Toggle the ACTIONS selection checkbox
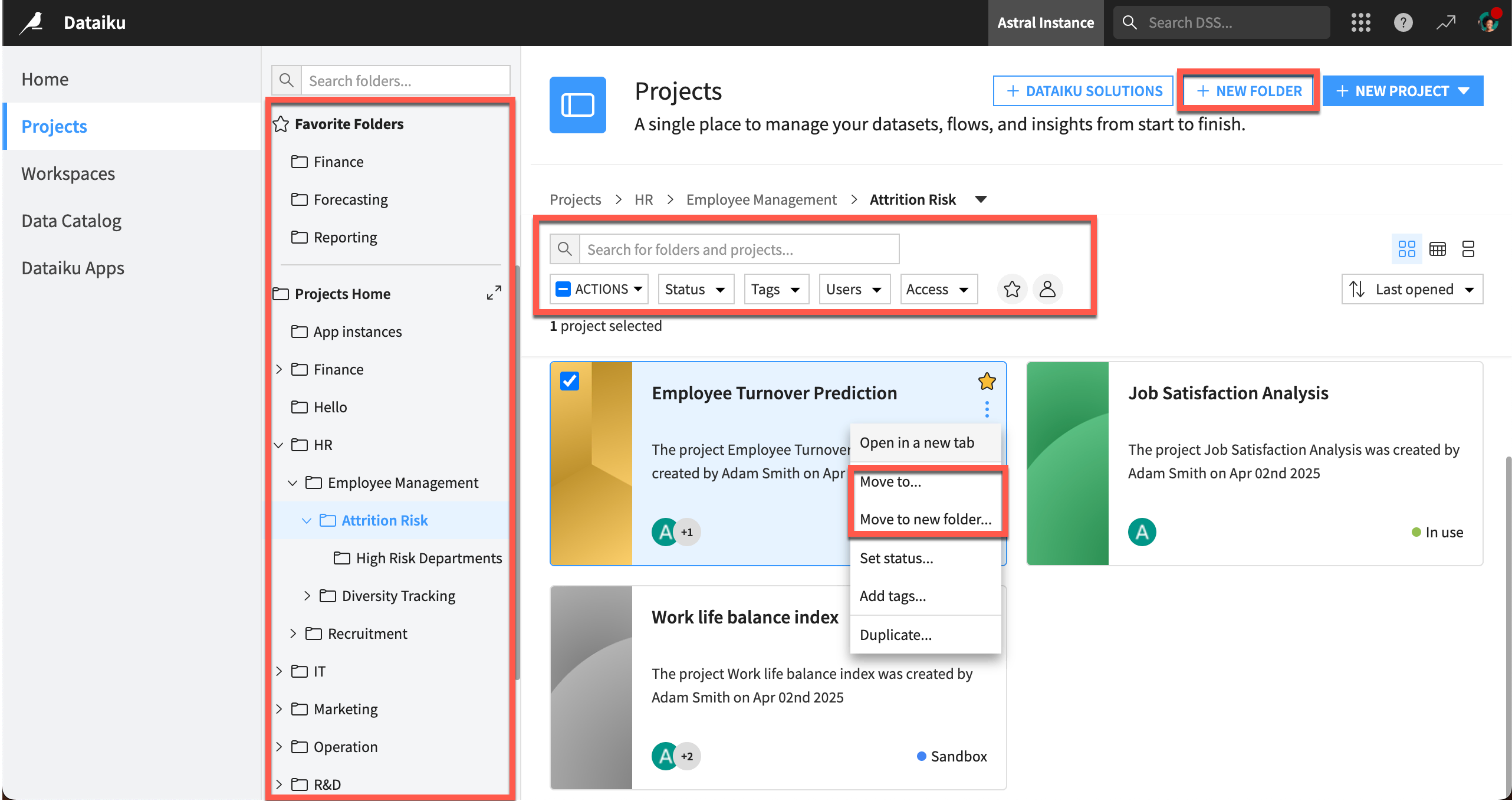 tap(563, 289)
